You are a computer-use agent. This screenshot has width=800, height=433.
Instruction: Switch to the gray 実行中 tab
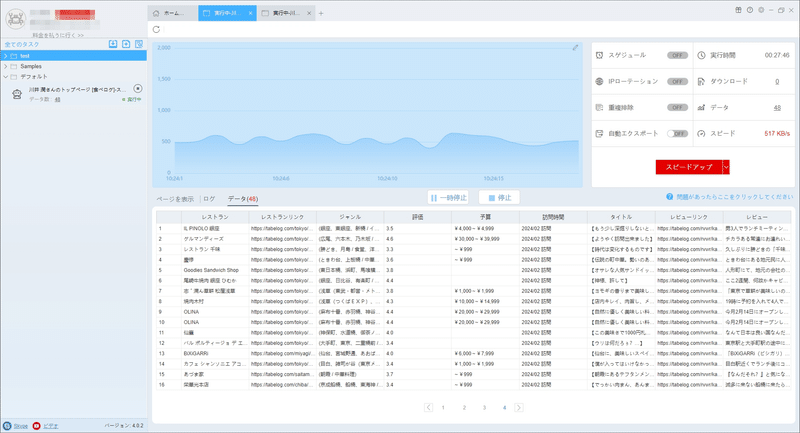[286, 13]
